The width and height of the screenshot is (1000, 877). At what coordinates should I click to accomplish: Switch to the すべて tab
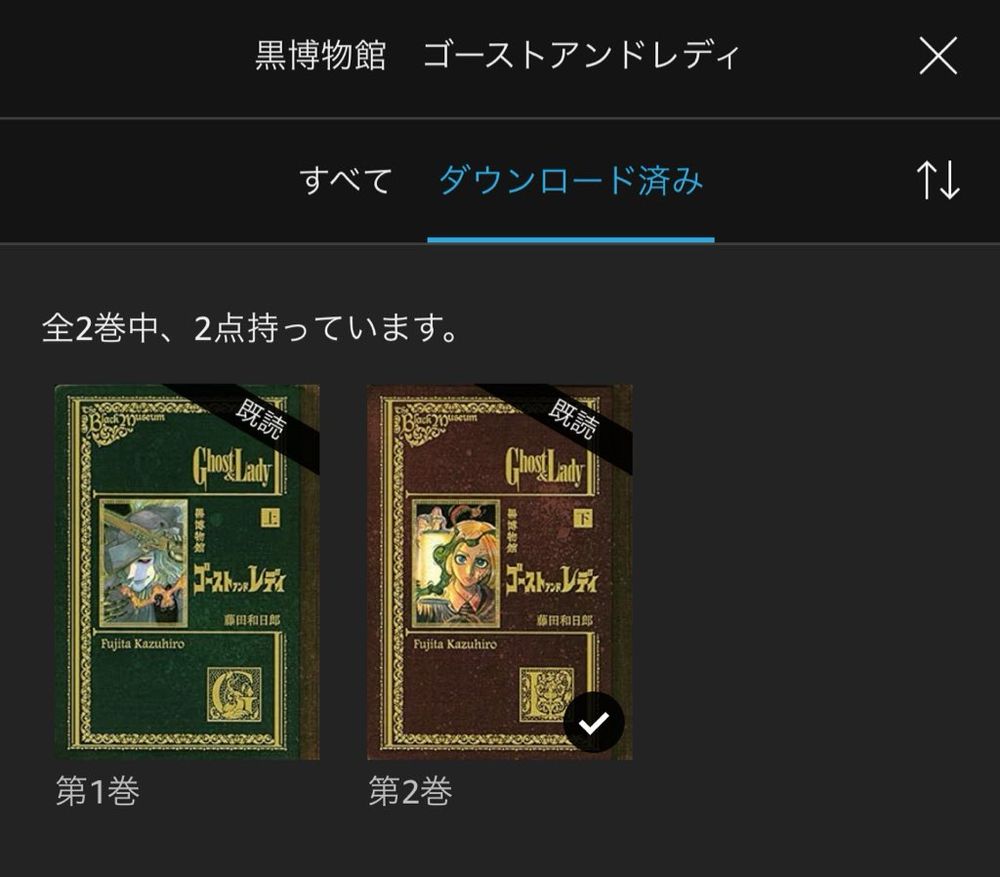(345, 180)
